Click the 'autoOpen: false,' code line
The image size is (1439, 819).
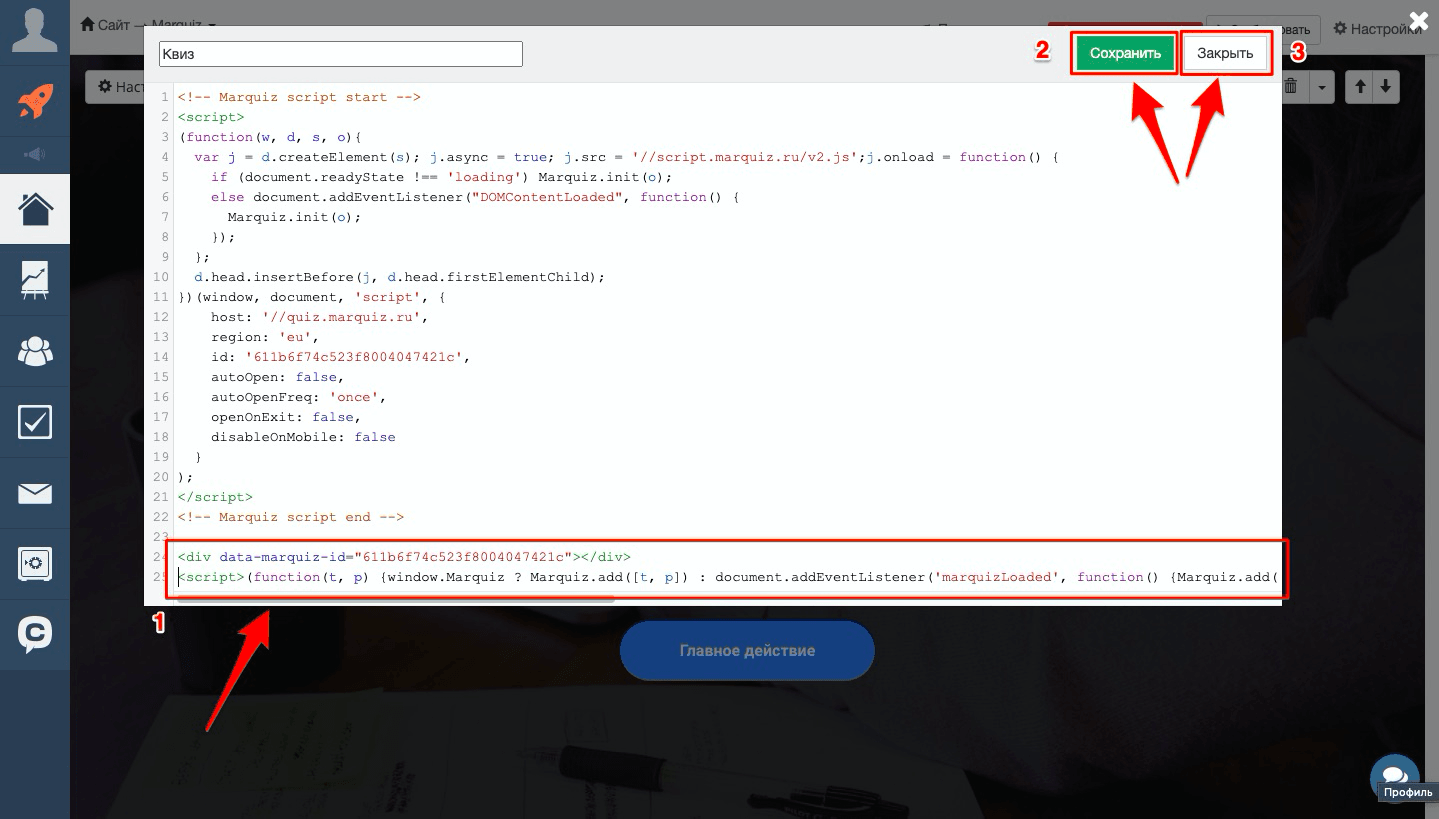point(277,377)
